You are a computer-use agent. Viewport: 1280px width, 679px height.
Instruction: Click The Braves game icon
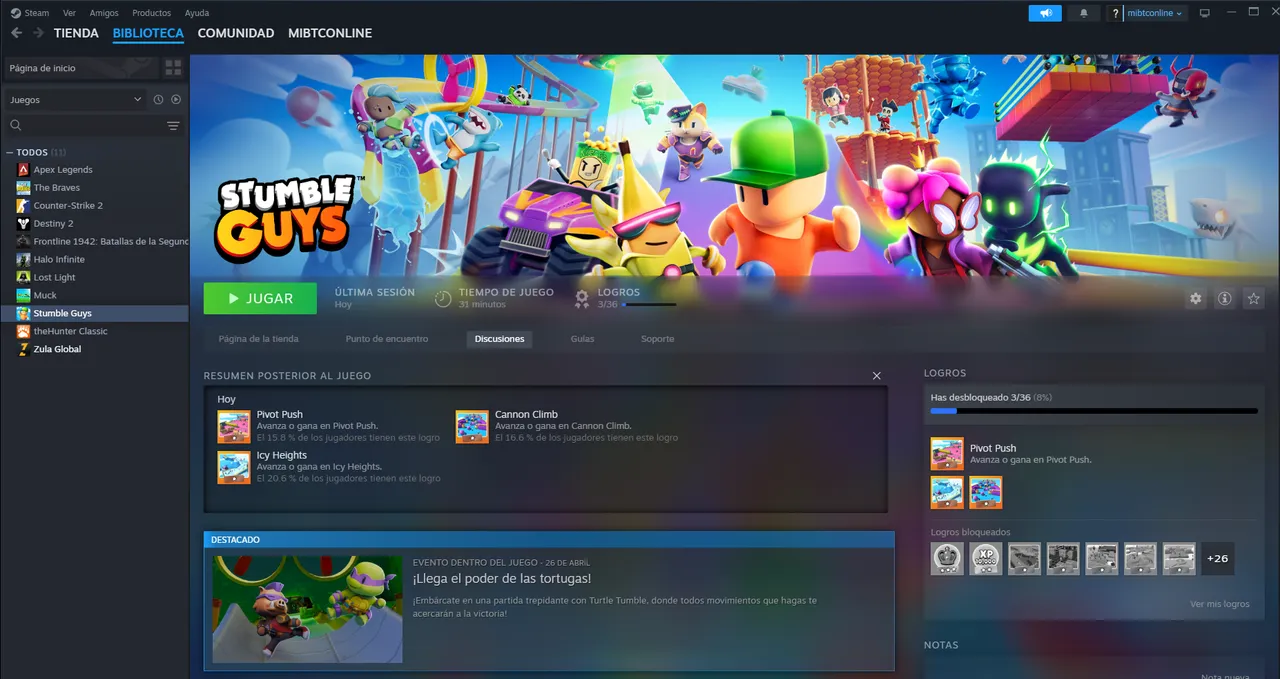23,188
